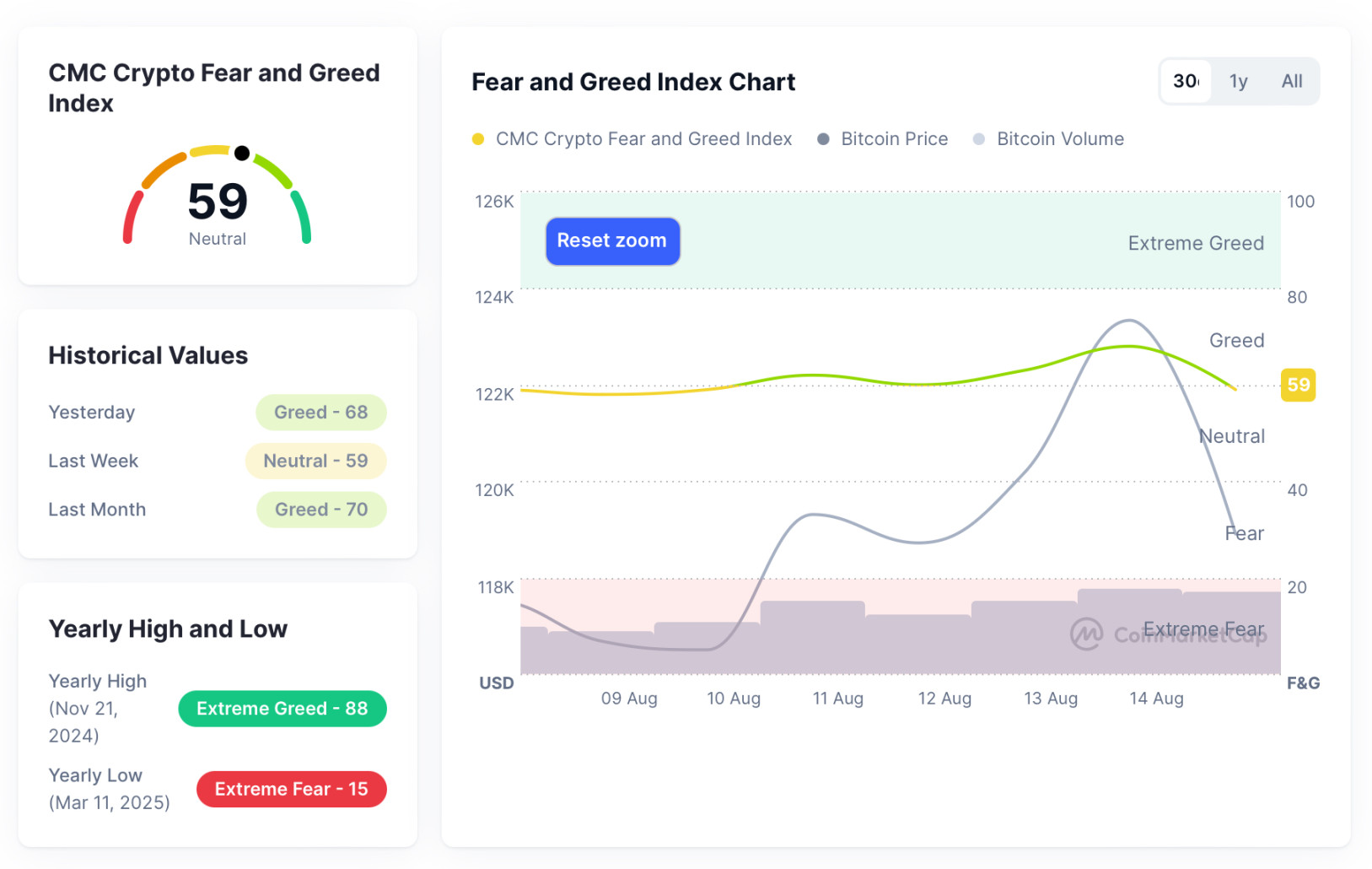Click the gray Bitcoin Price legend dot
The width and height of the screenshot is (1372, 869).
[x=823, y=139]
